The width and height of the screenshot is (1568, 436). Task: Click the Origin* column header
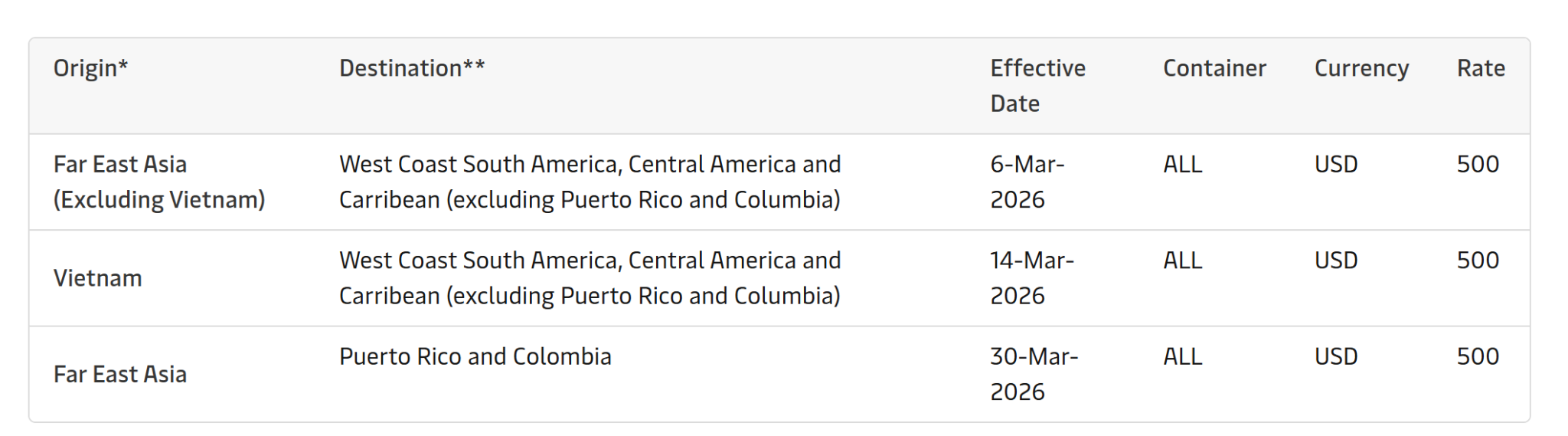click(90, 68)
